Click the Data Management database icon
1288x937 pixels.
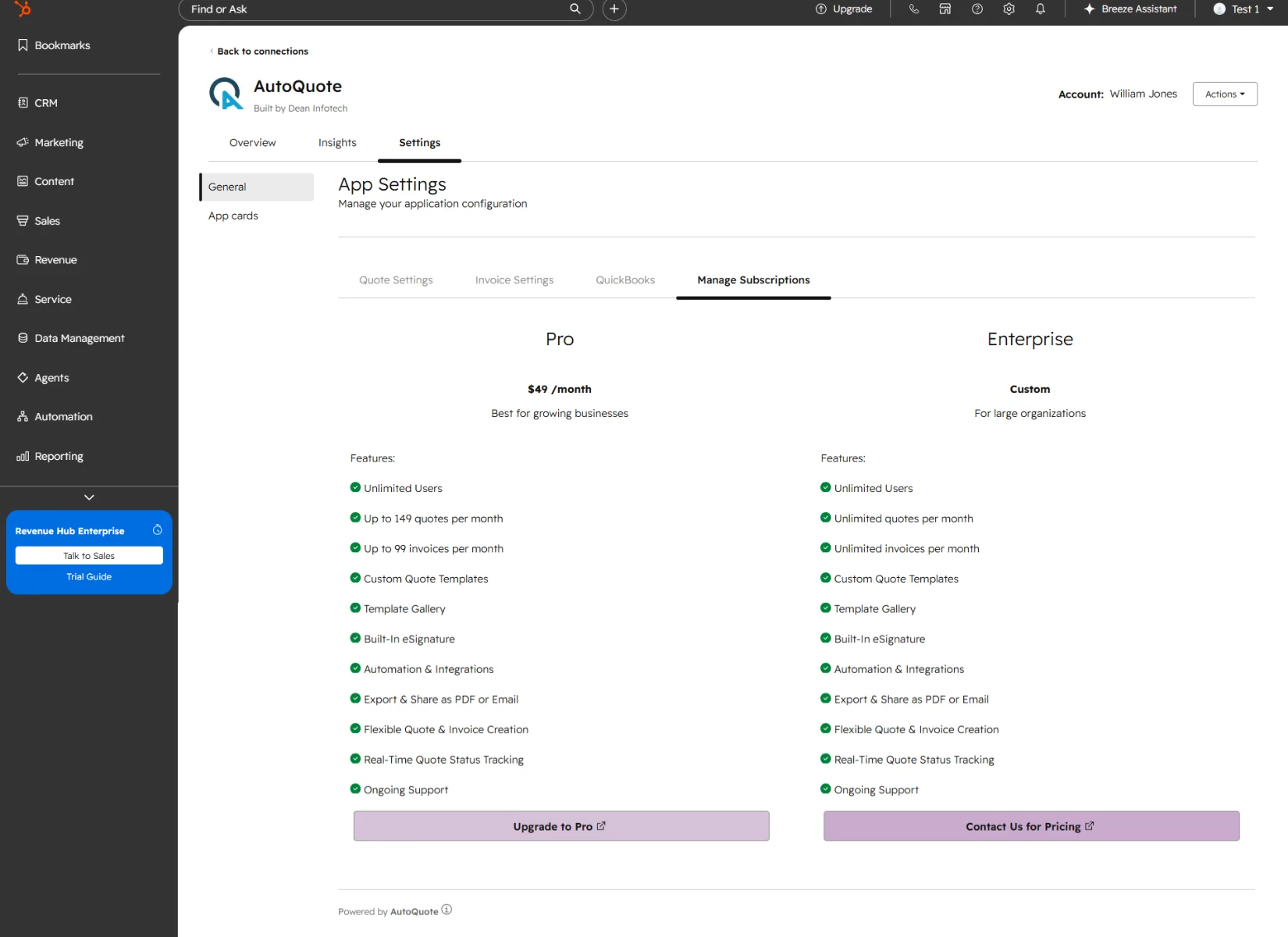pyautogui.click(x=23, y=338)
